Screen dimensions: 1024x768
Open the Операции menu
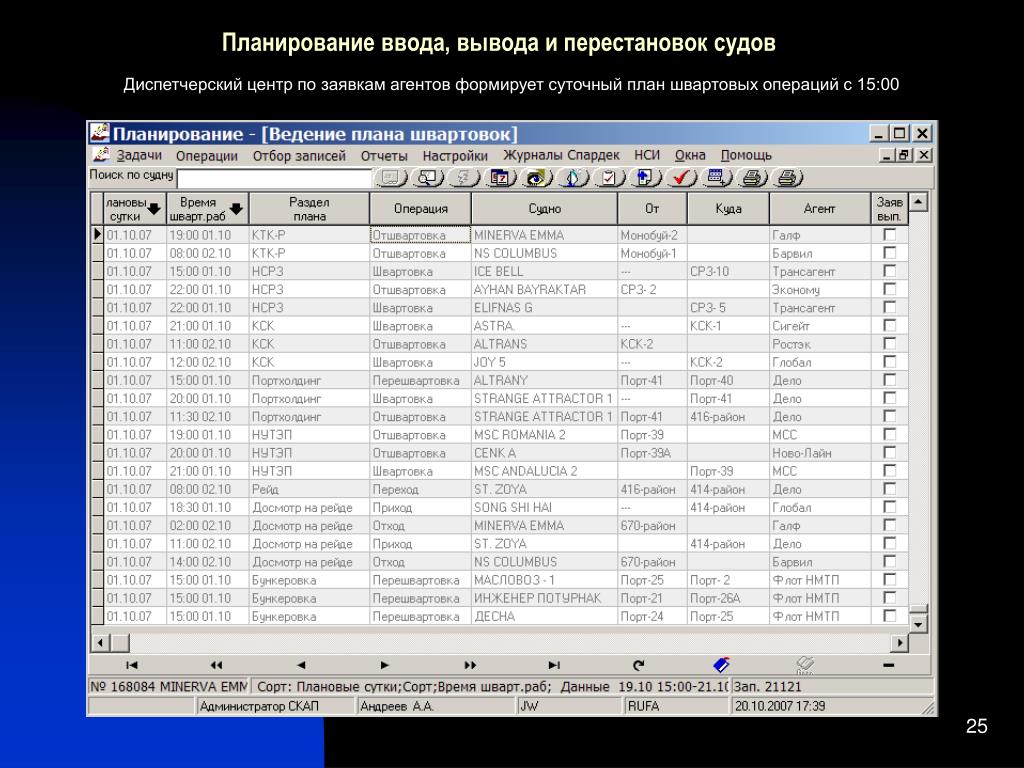click(206, 155)
